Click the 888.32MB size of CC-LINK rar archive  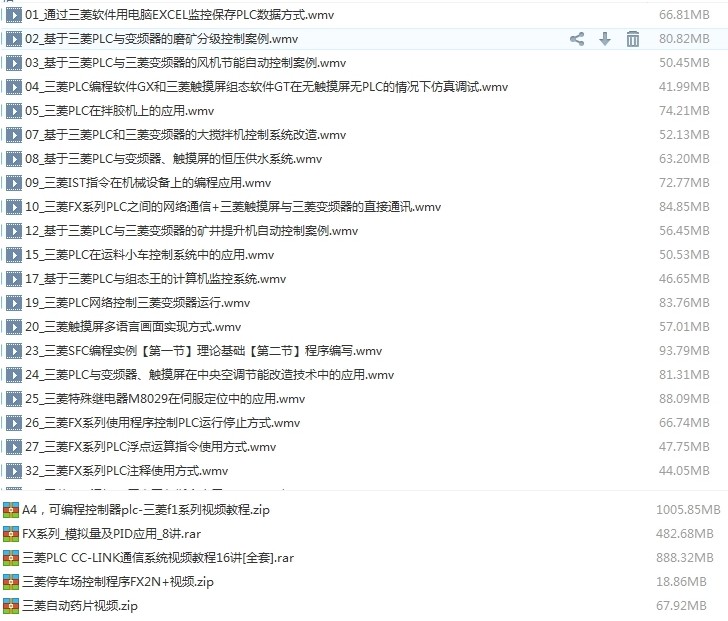(x=685, y=558)
